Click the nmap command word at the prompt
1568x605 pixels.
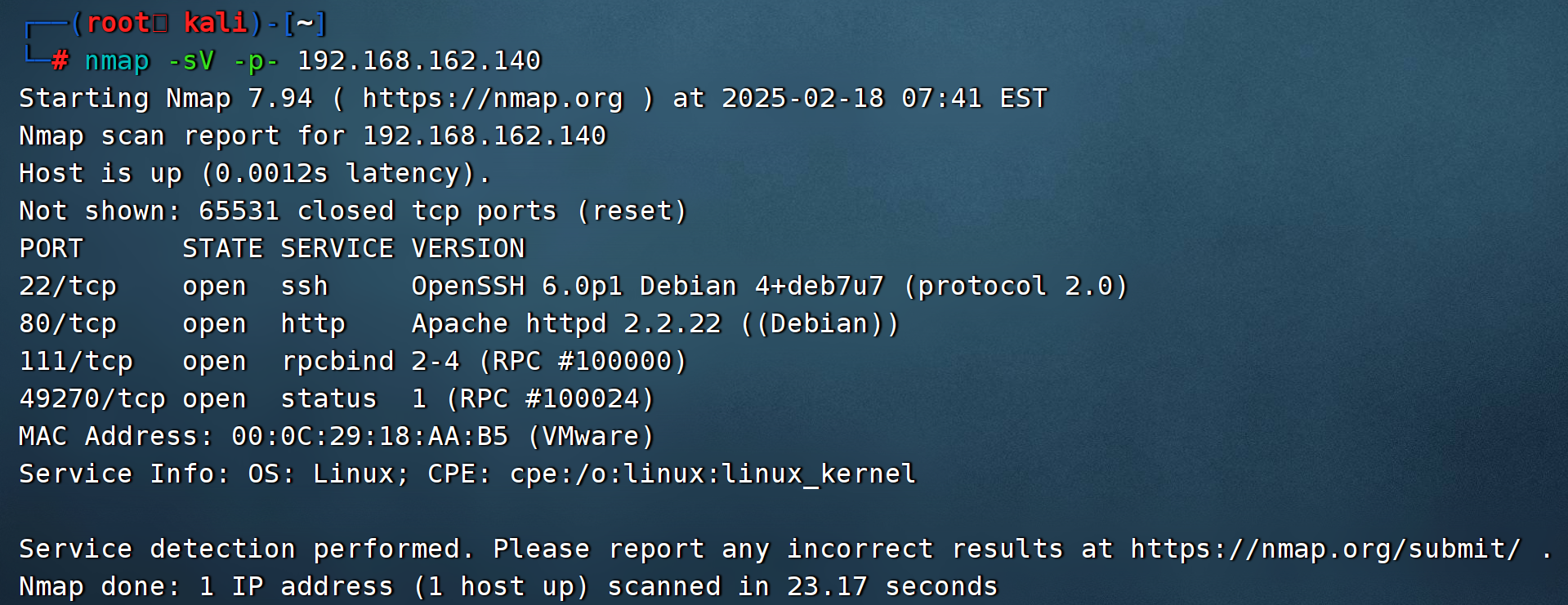[117, 61]
